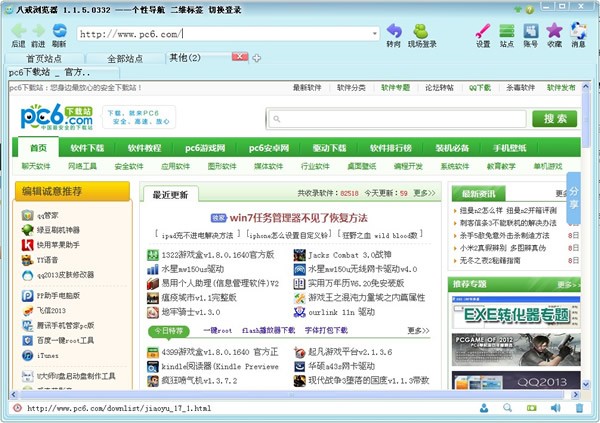Click the green arrow icon in title bar

[518, 9]
